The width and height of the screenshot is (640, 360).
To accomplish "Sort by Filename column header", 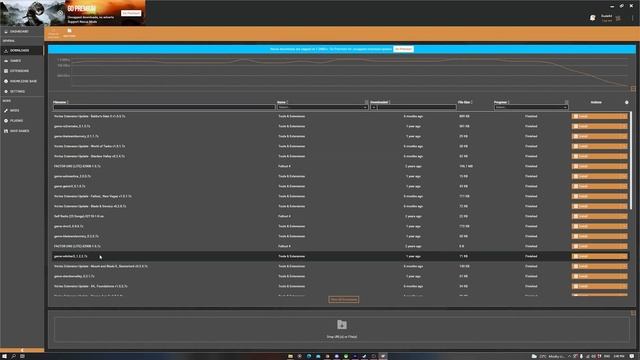I will [60, 102].
